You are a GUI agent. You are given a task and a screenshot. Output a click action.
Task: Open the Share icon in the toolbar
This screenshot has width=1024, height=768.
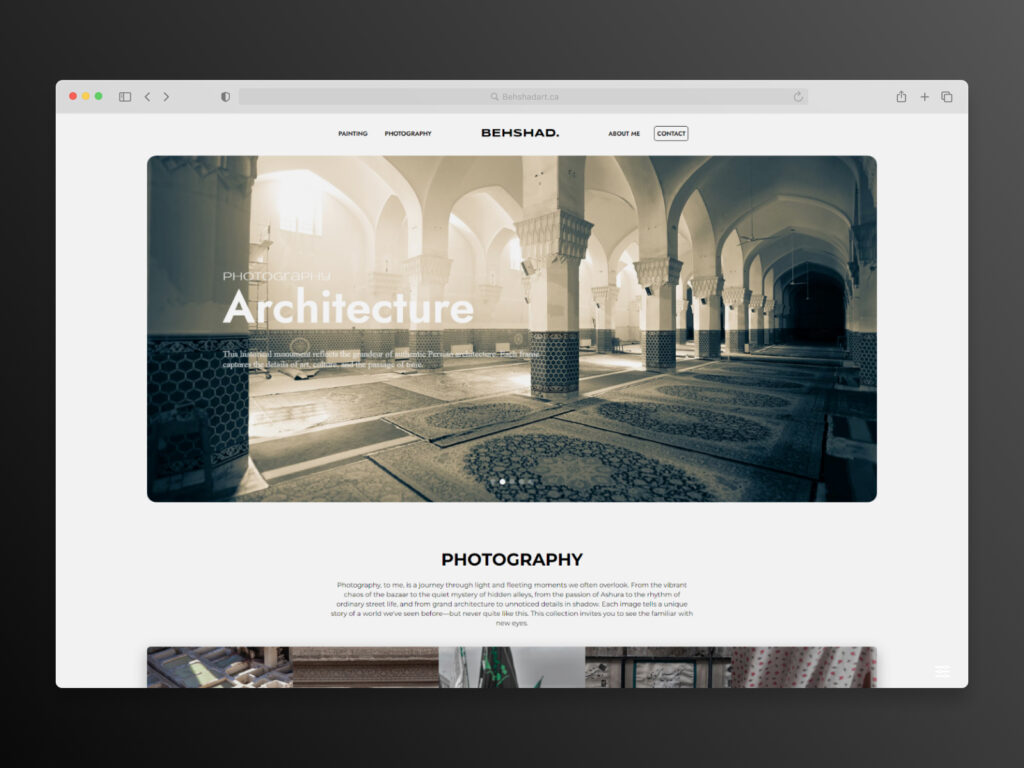click(x=901, y=97)
